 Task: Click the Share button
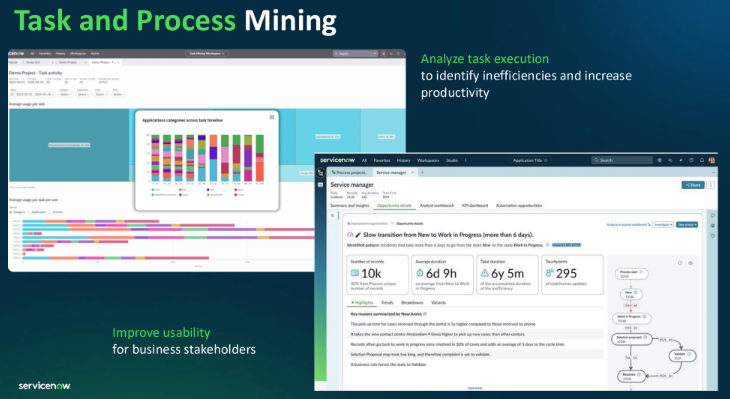coord(693,185)
